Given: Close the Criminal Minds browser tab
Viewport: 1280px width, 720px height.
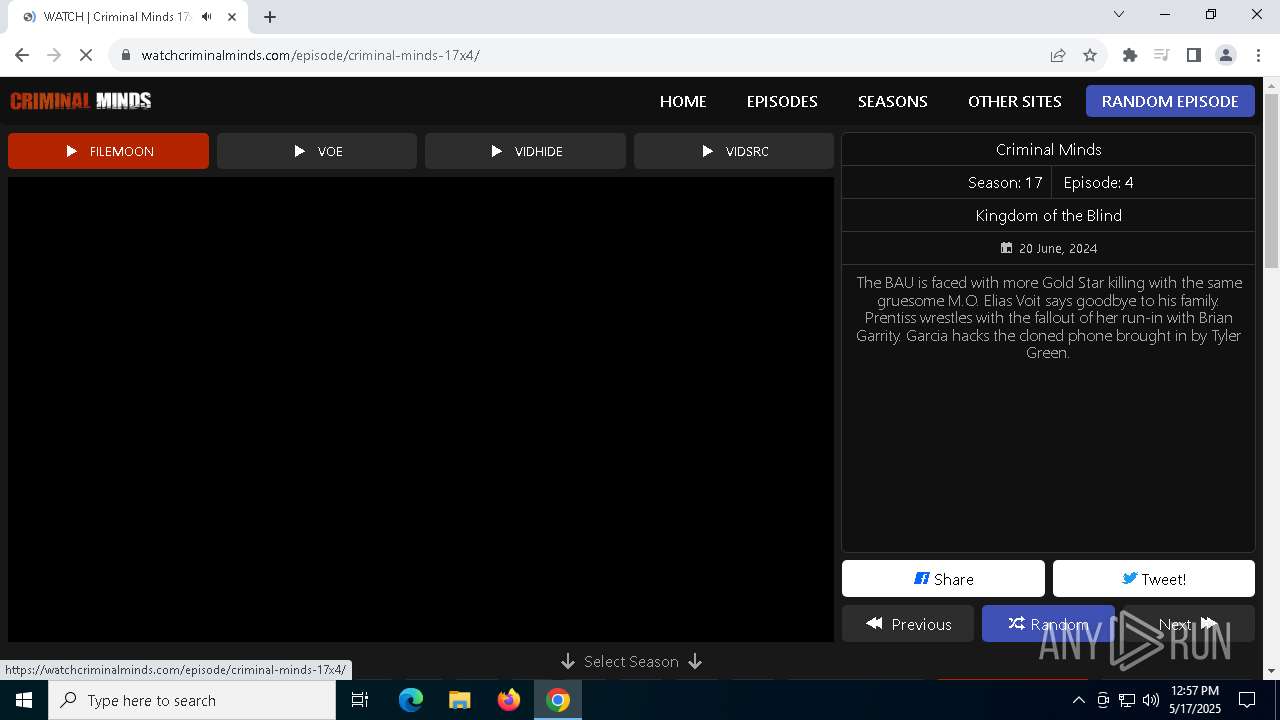Looking at the screenshot, I should [x=232, y=17].
